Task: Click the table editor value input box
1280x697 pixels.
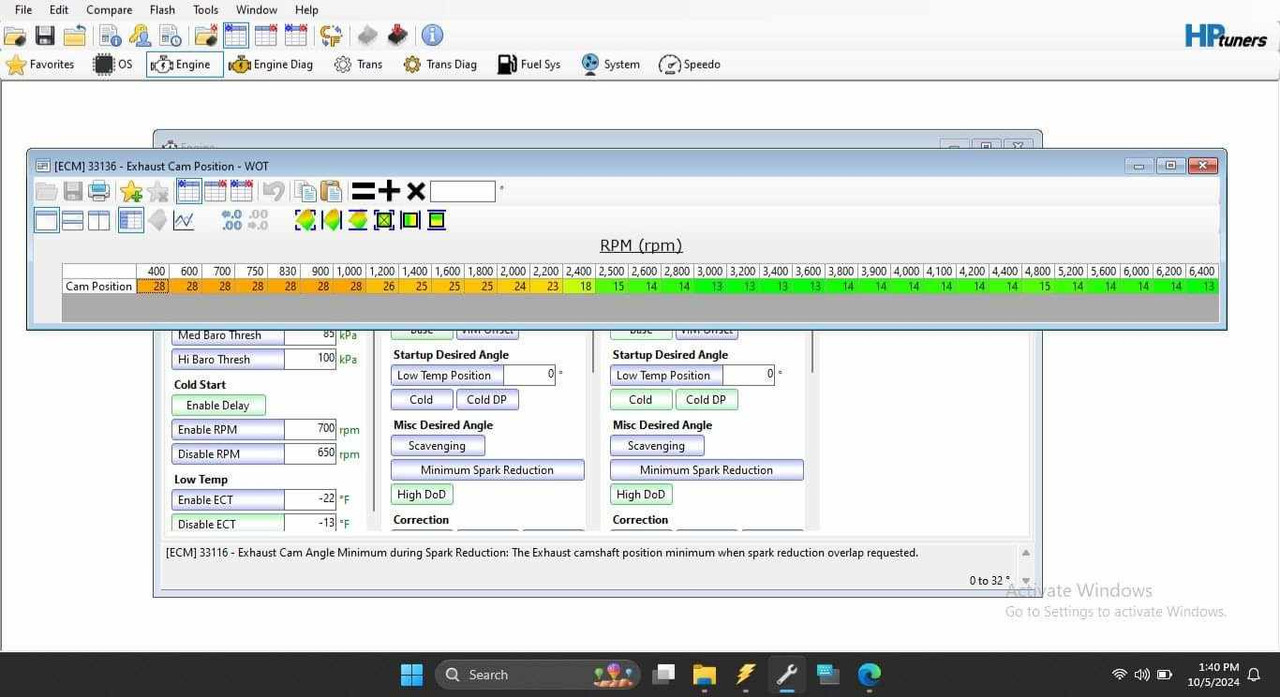Action: point(462,191)
